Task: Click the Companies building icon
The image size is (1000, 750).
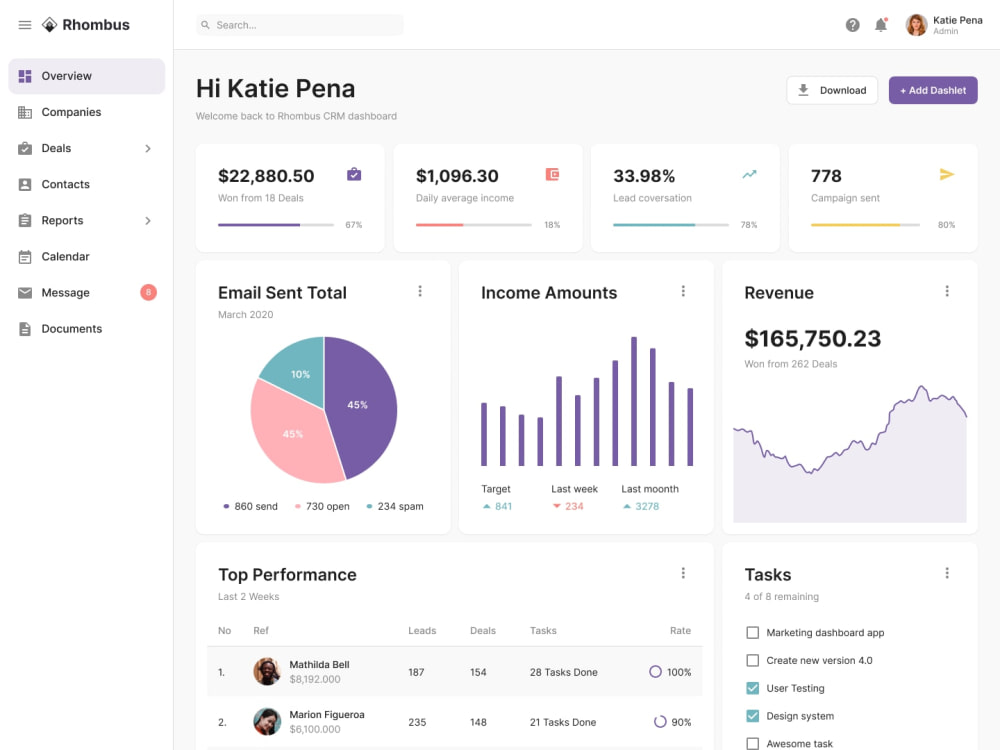Action: (x=25, y=112)
